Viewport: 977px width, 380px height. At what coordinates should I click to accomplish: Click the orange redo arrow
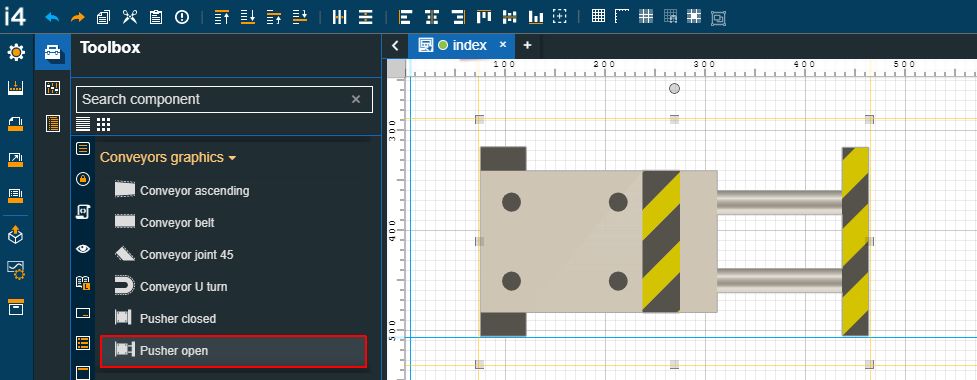(78, 17)
